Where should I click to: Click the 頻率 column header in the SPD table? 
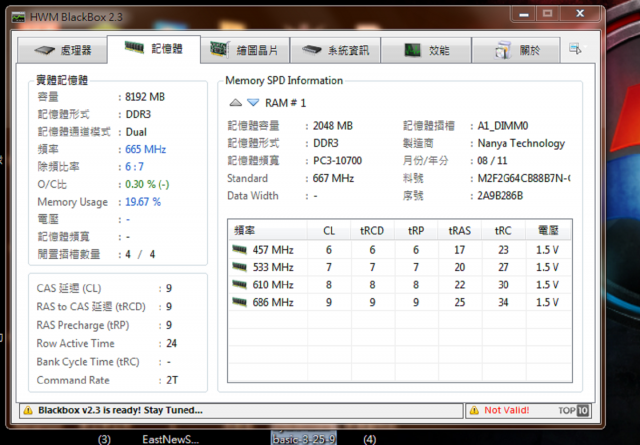(x=267, y=231)
